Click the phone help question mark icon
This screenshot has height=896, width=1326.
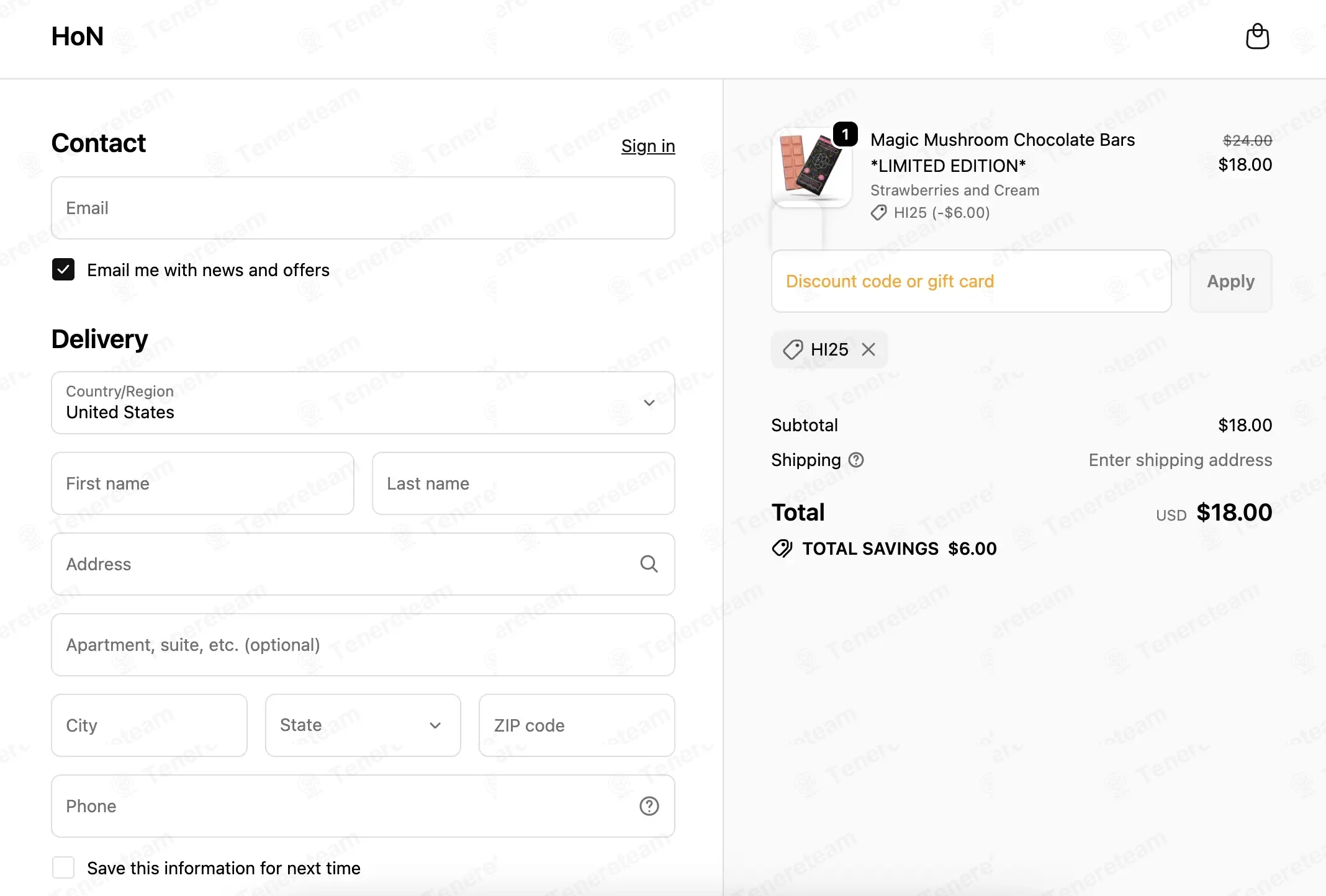click(649, 806)
